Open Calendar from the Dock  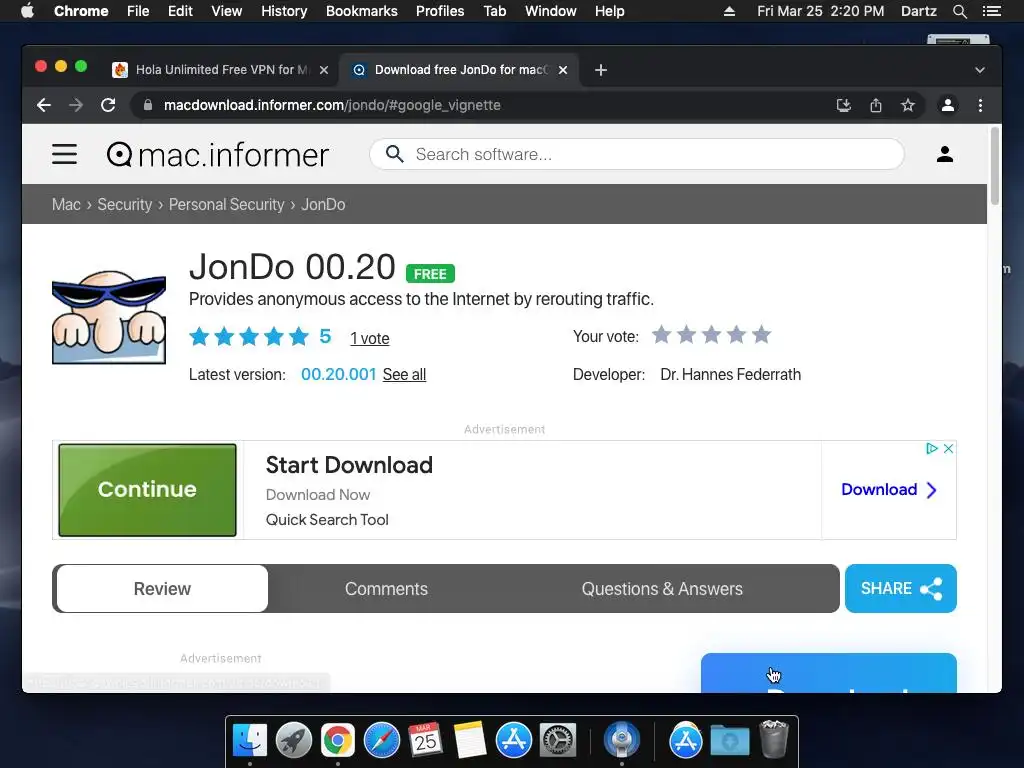pyautogui.click(x=425, y=741)
